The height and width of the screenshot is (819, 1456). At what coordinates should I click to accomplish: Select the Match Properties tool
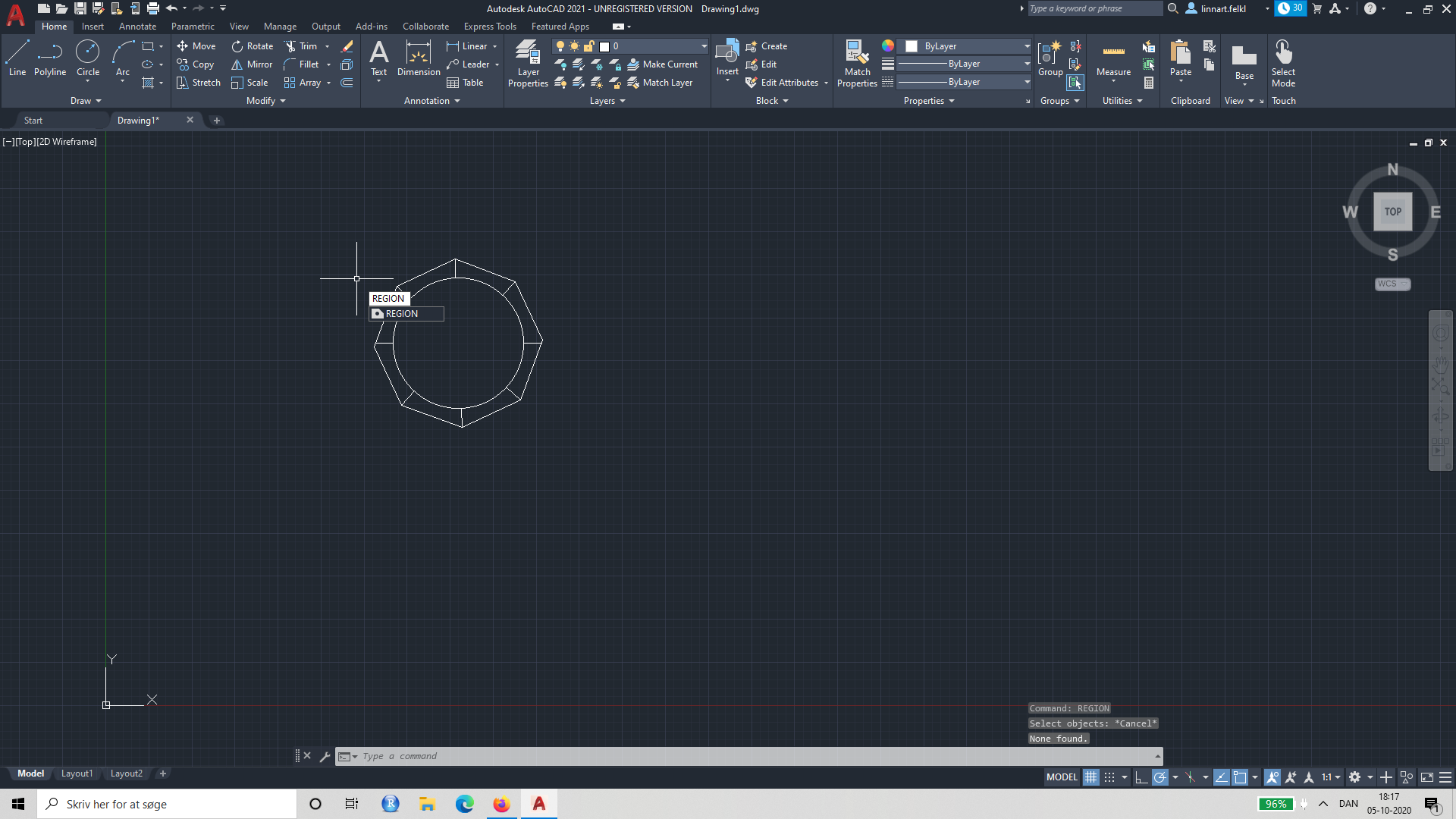pos(857,64)
